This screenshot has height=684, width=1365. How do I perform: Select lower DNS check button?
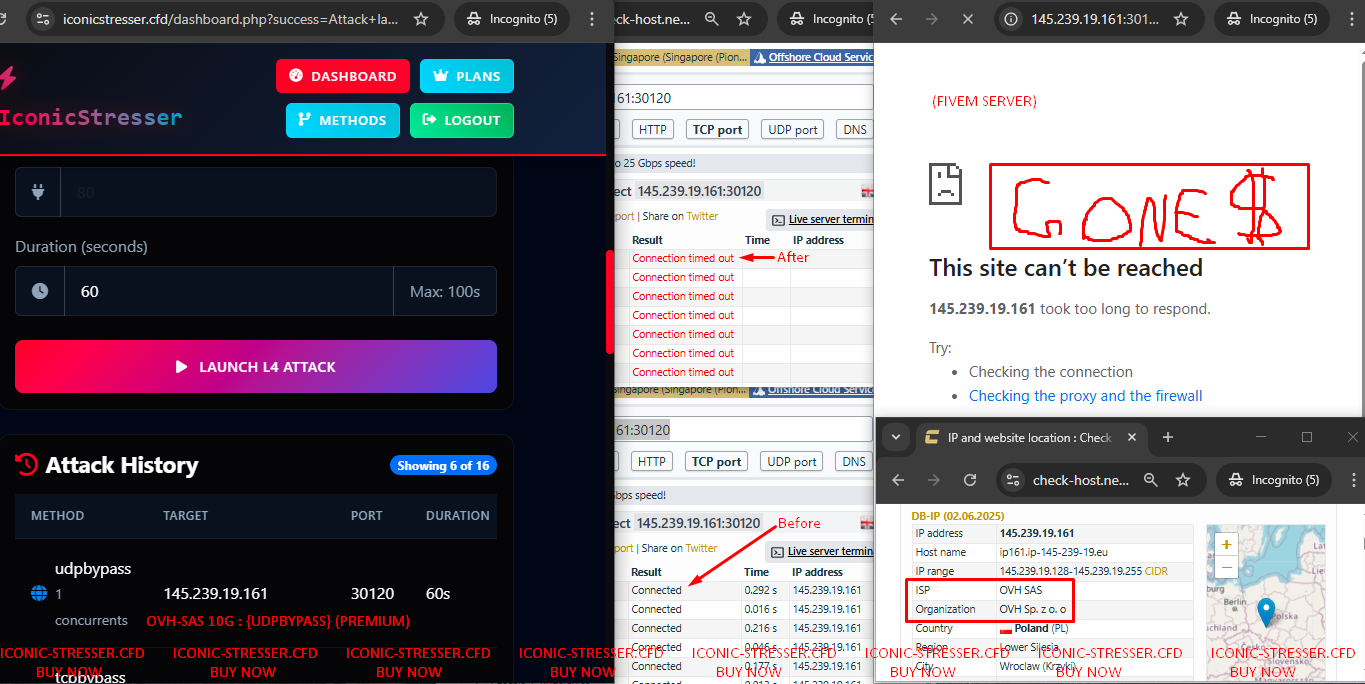click(854, 461)
